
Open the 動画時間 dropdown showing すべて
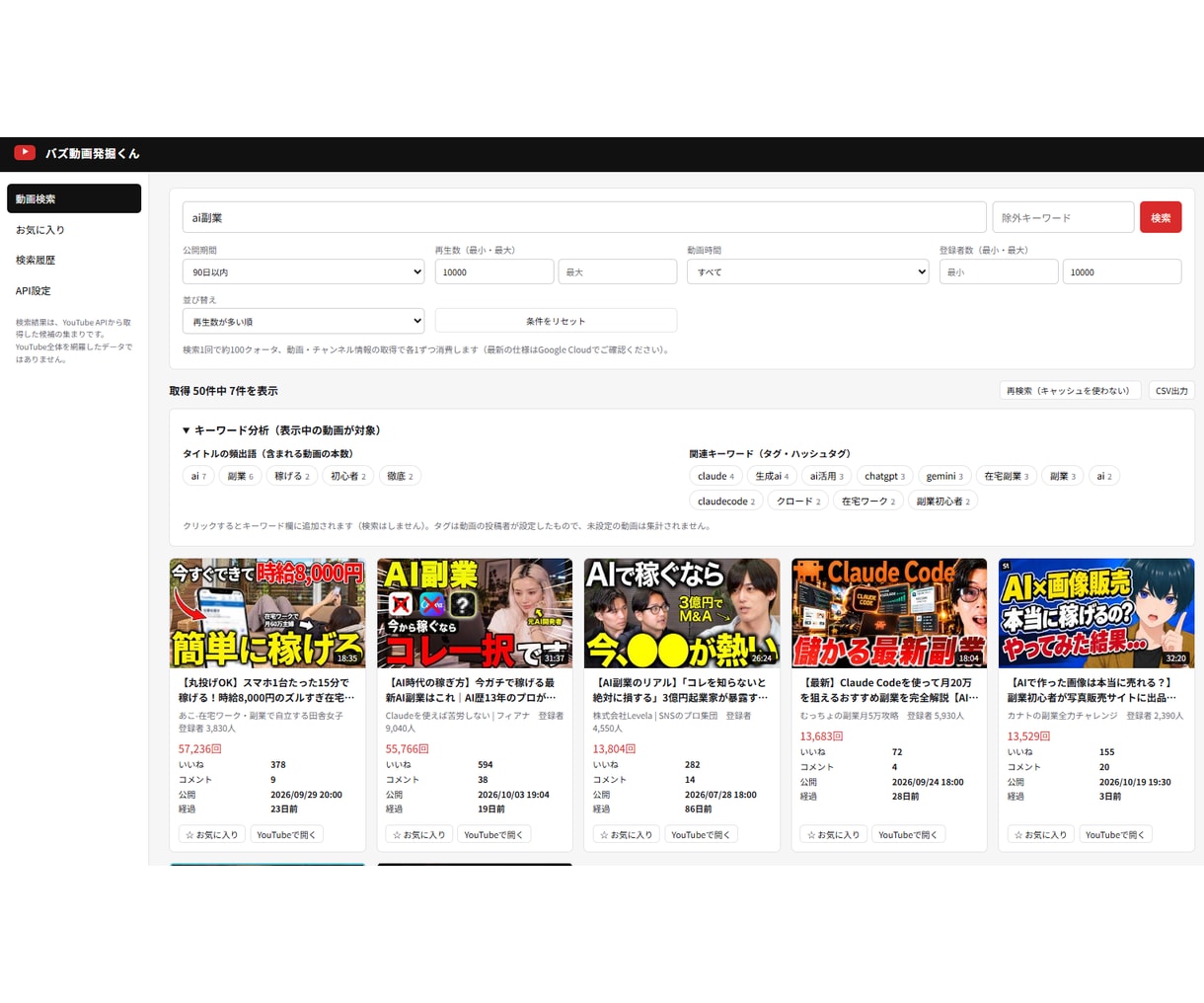click(x=807, y=271)
